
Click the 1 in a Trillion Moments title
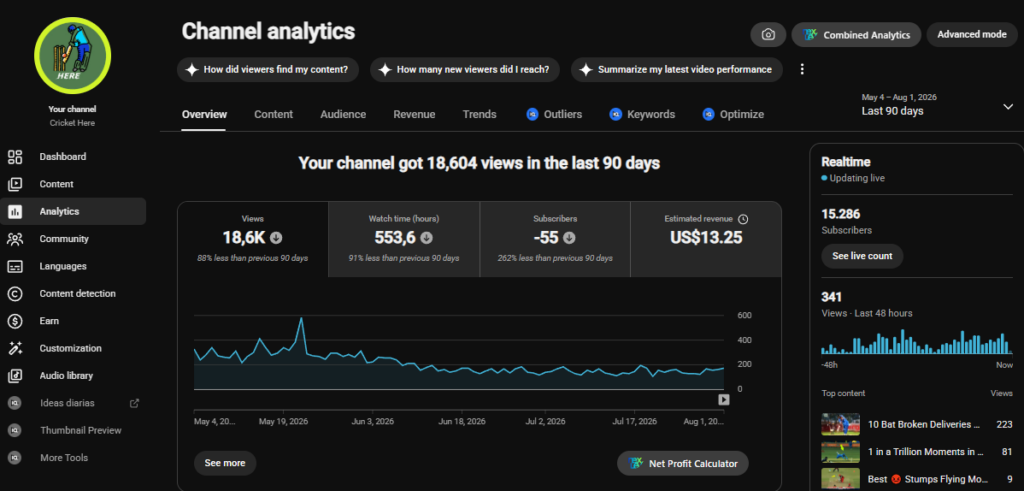click(x=925, y=452)
